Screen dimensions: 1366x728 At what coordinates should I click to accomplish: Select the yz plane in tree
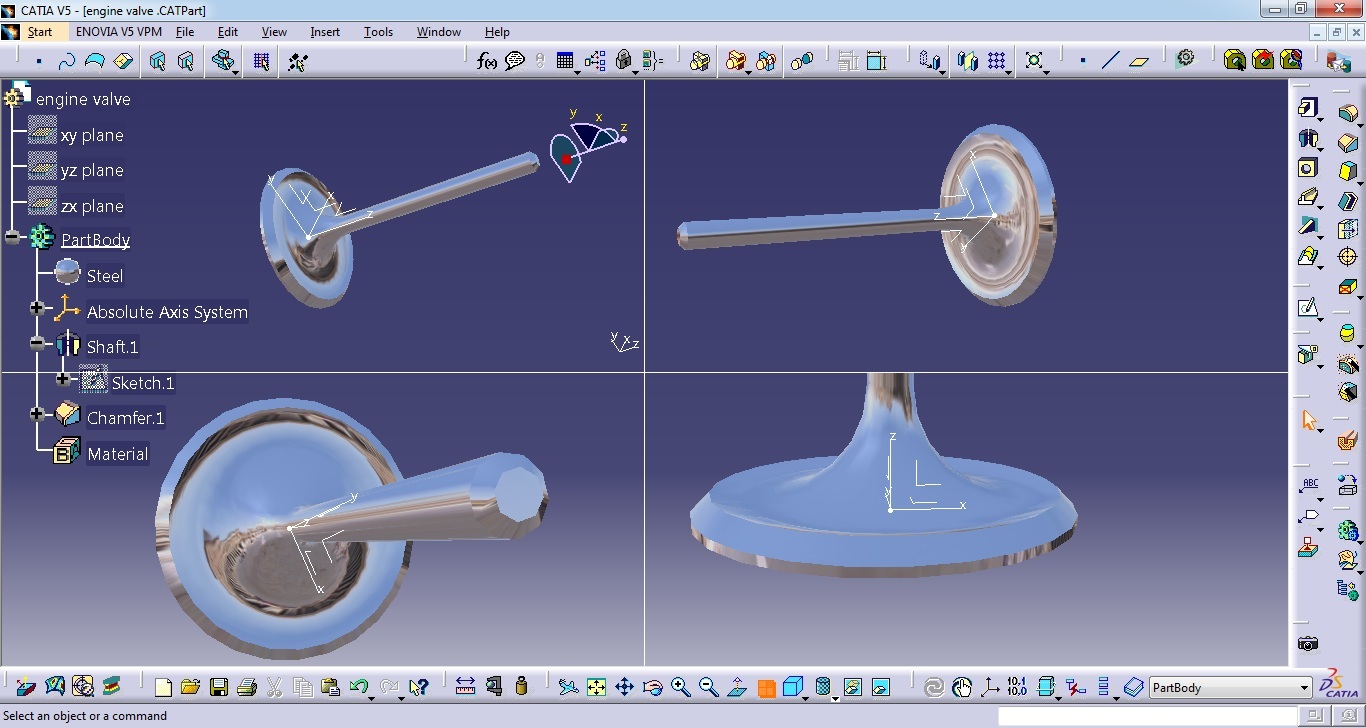coord(92,171)
